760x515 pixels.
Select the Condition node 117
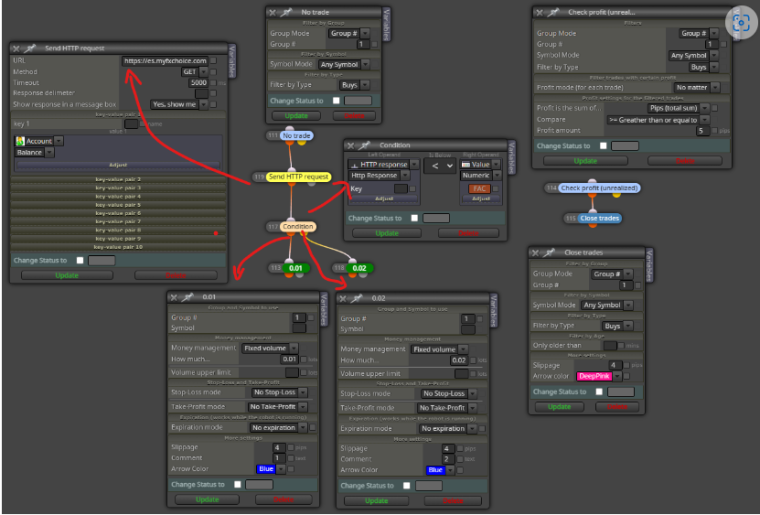pos(298,226)
